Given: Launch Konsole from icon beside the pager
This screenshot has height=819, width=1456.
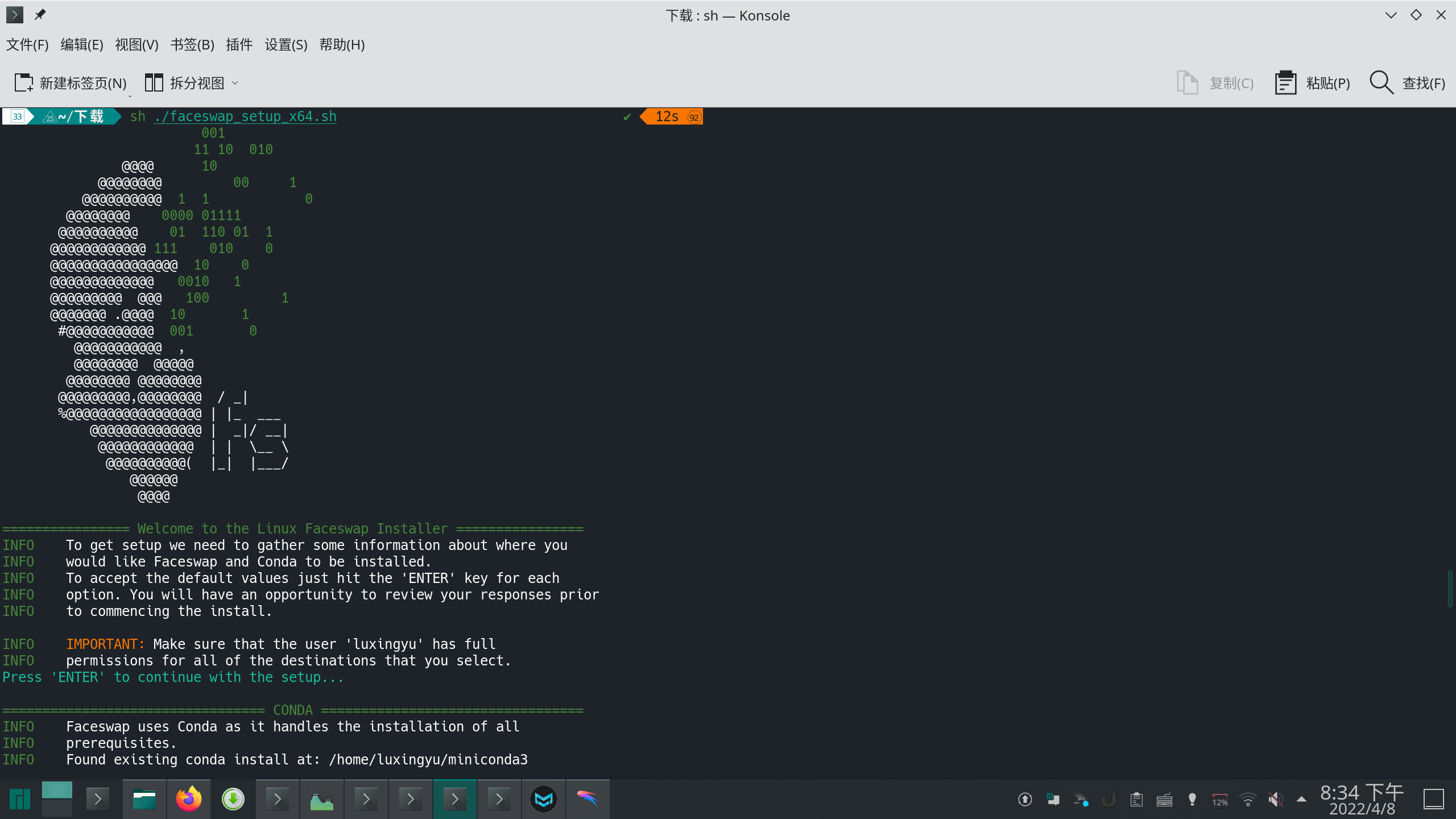Looking at the screenshot, I should tap(98, 799).
